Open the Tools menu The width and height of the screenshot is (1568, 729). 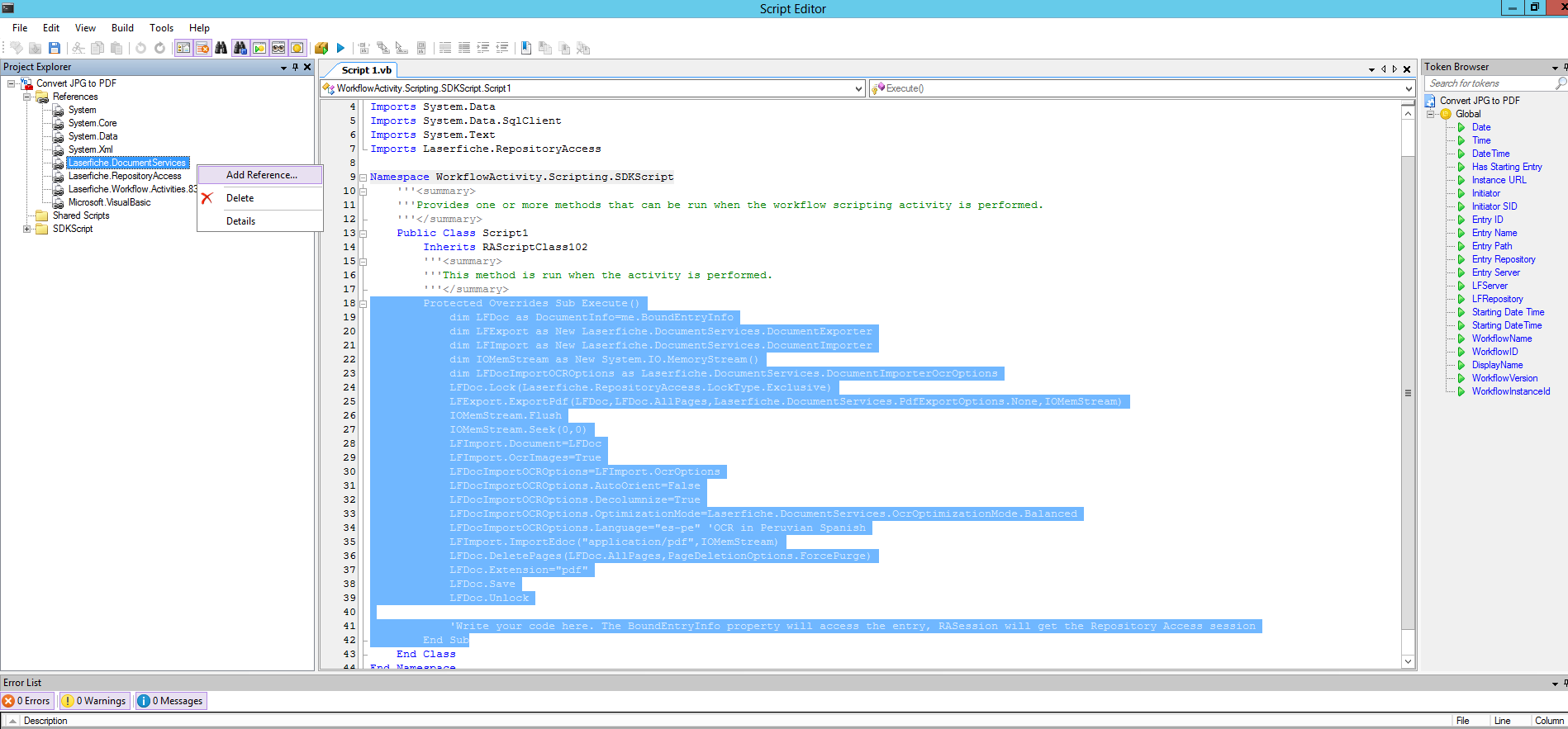click(161, 28)
